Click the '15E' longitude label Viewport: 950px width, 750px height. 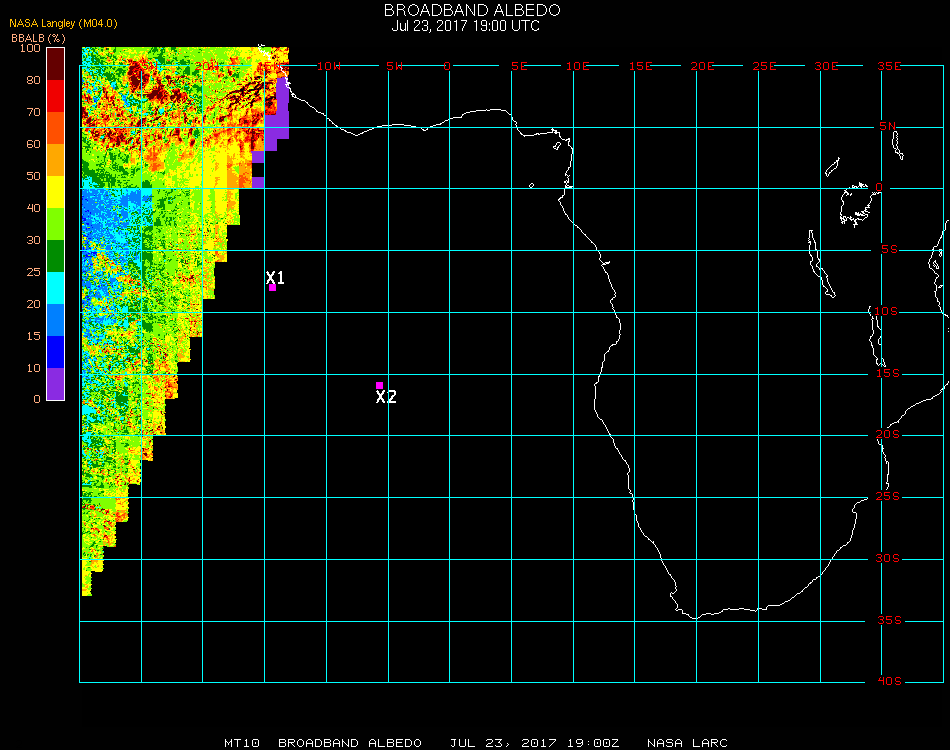[640, 66]
